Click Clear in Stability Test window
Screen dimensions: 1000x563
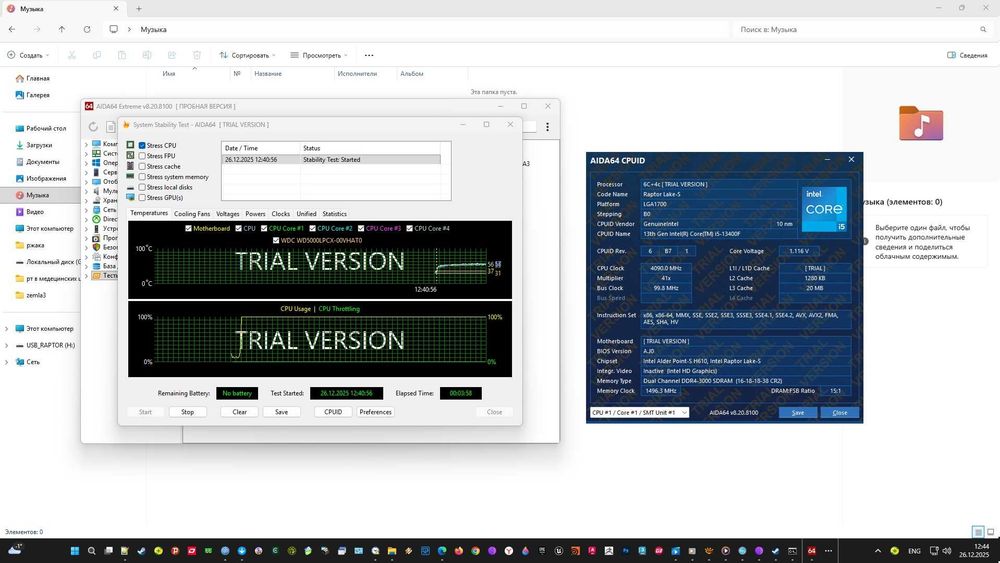(x=240, y=412)
